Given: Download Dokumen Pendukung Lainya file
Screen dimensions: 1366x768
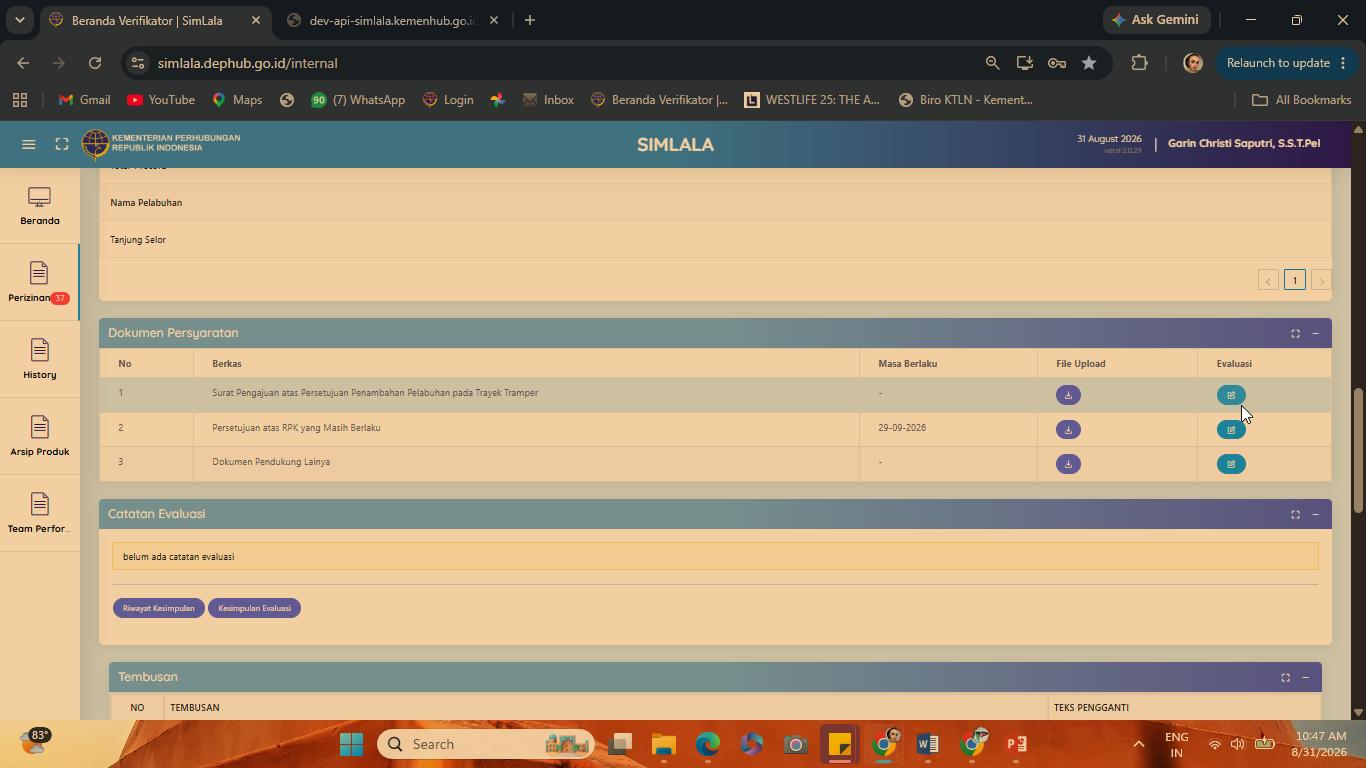Looking at the screenshot, I should tap(1068, 464).
